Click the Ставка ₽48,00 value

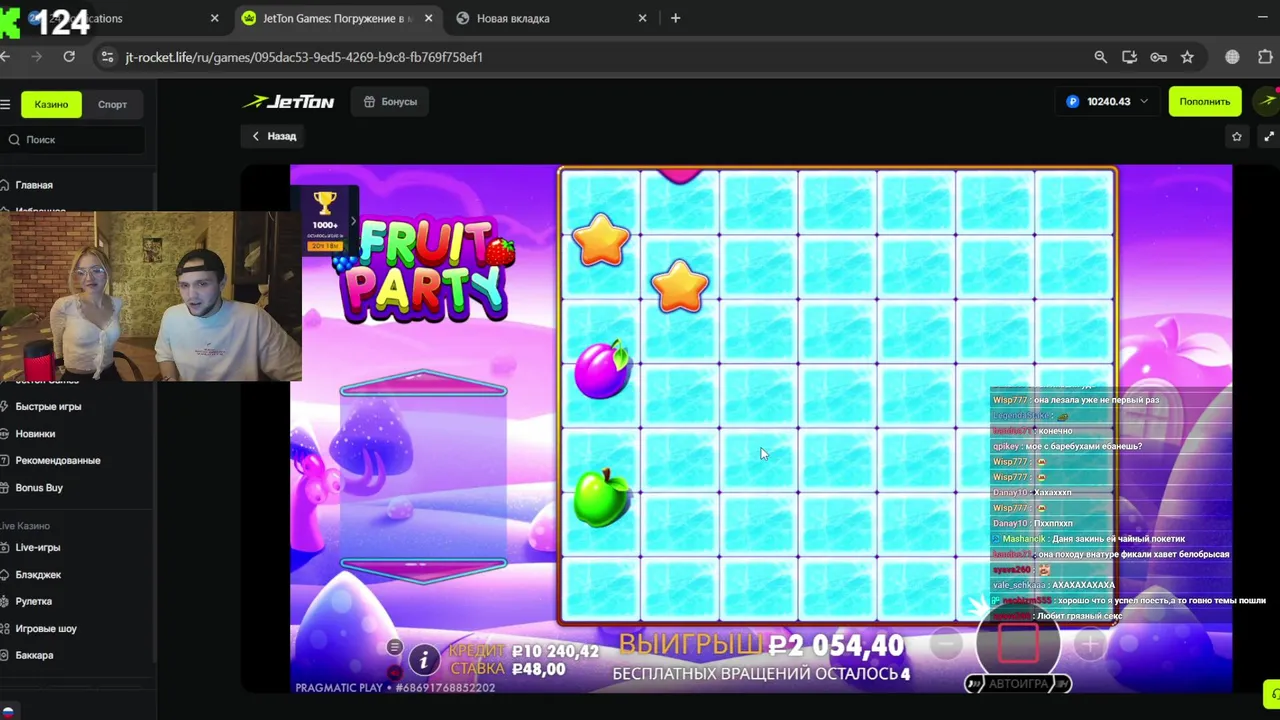pyautogui.click(x=539, y=669)
